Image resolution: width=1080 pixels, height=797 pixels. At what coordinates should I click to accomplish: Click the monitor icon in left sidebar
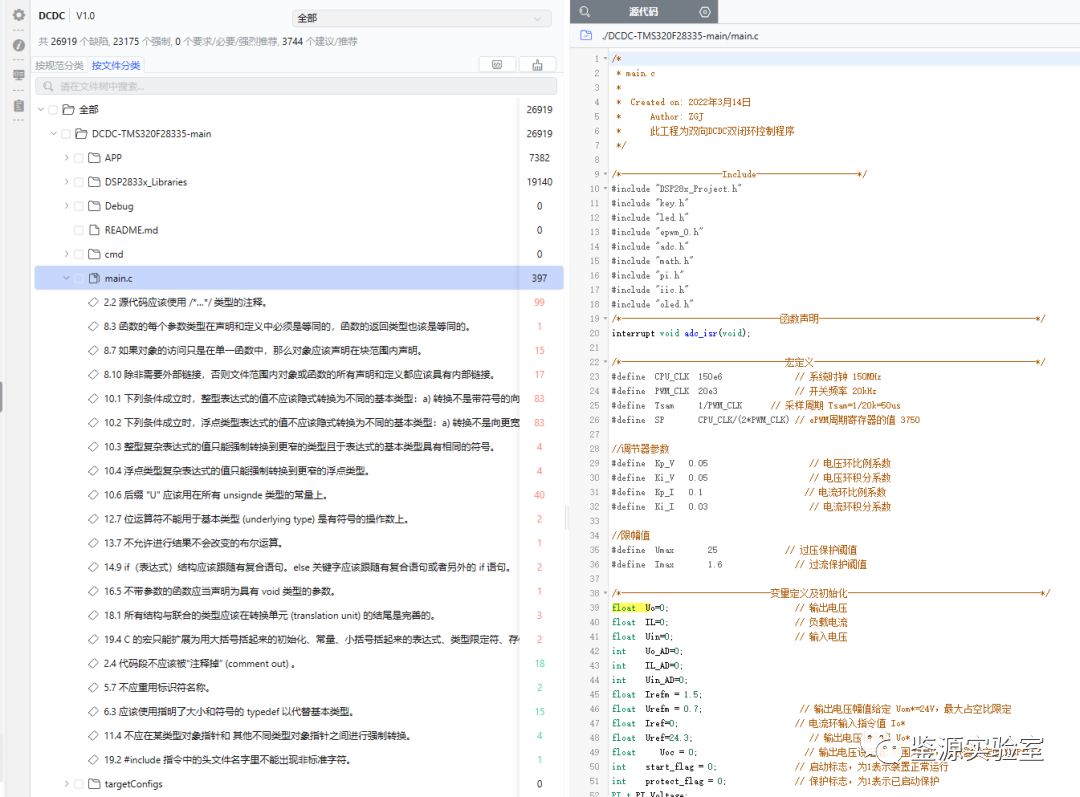point(18,75)
